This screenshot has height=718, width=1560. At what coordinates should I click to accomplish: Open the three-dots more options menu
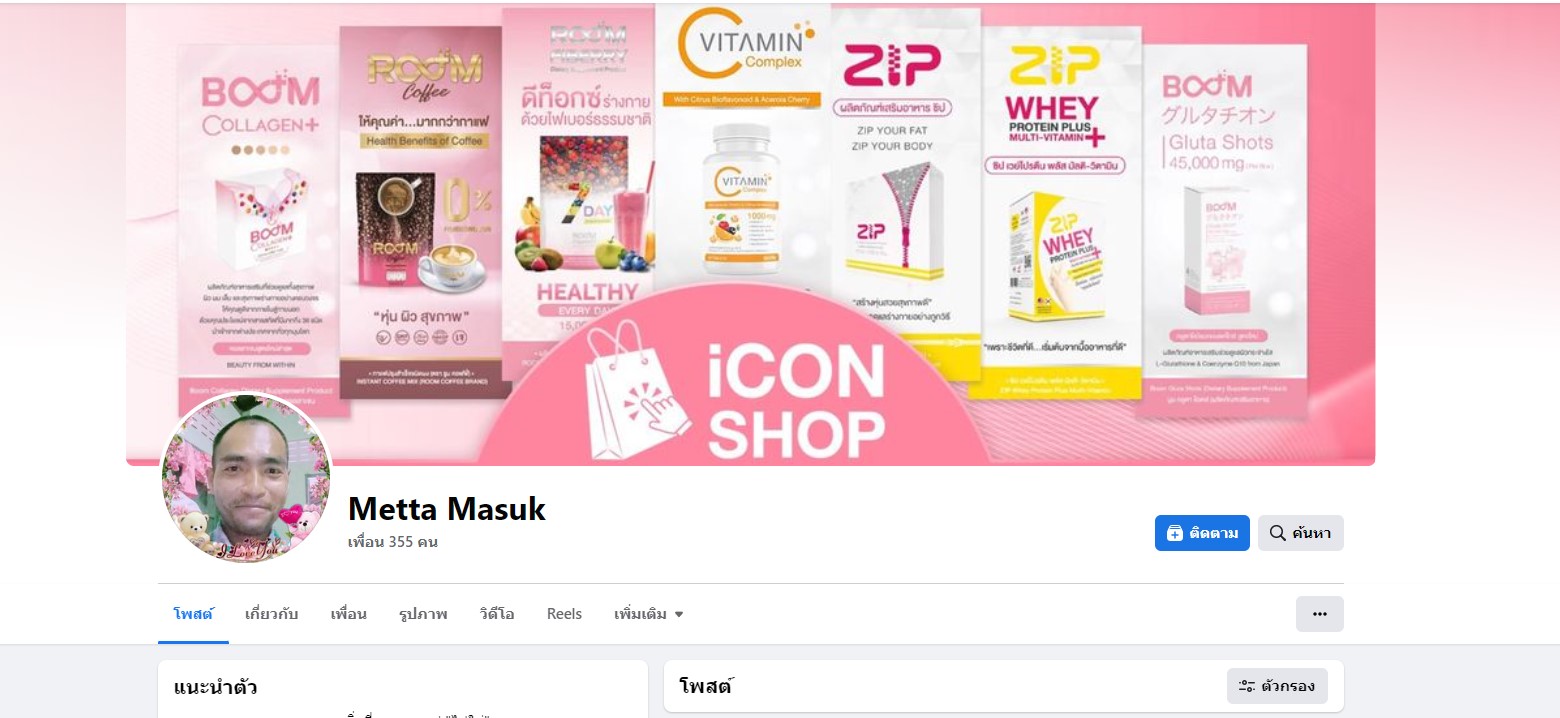coord(1320,614)
